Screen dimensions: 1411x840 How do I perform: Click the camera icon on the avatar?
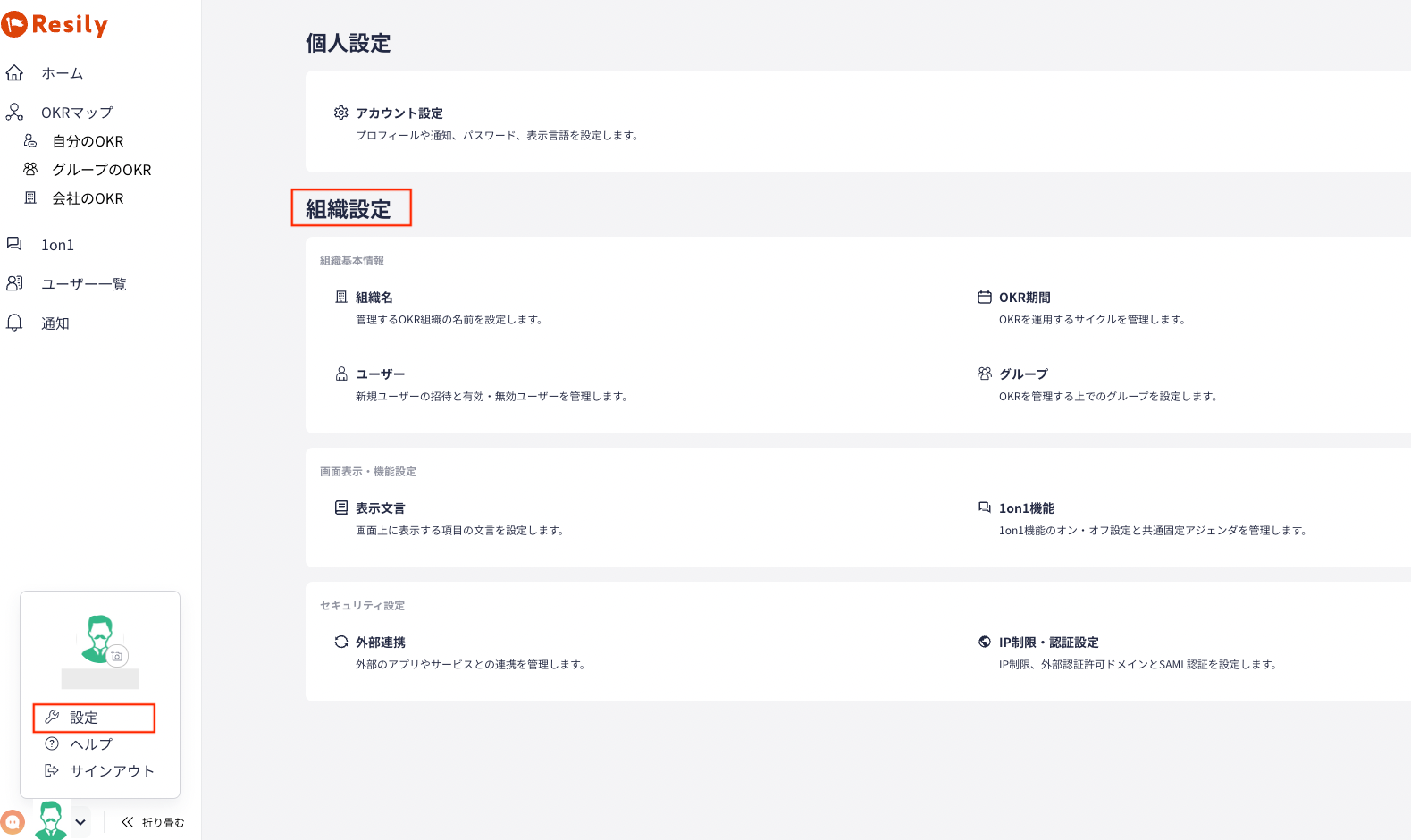point(117,656)
